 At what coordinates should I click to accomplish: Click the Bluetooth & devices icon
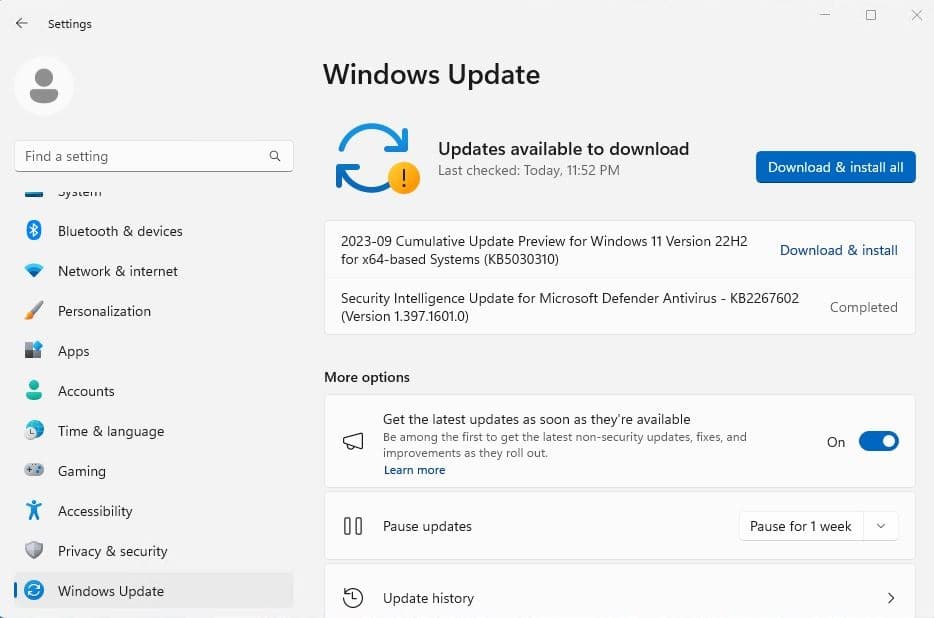(x=34, y=231)
